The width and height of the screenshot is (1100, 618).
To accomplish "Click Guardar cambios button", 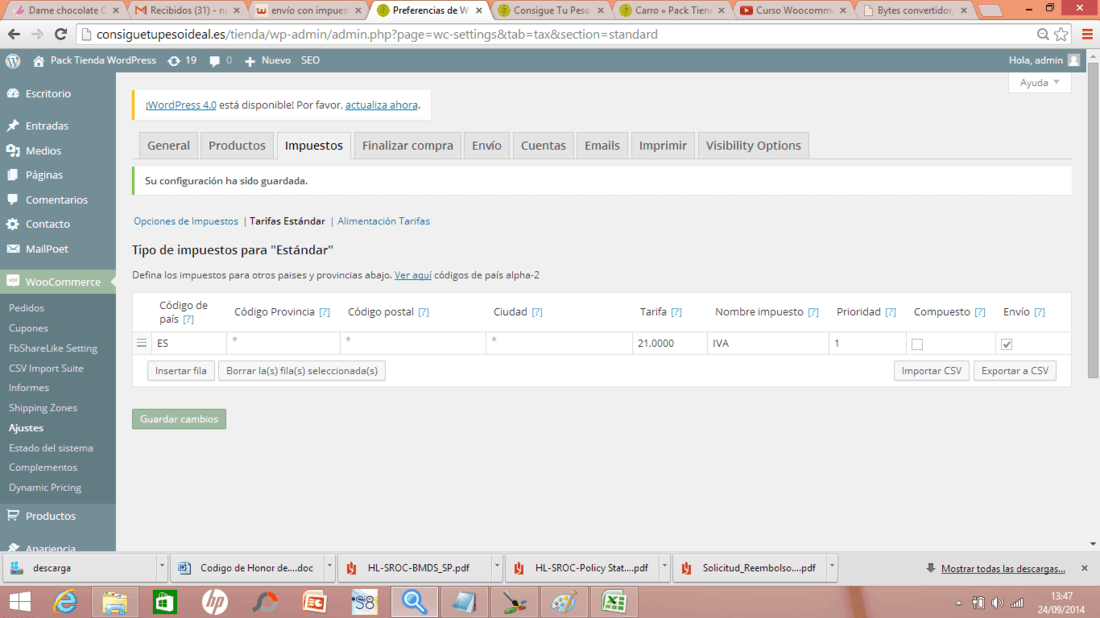I will coord(179,419).
